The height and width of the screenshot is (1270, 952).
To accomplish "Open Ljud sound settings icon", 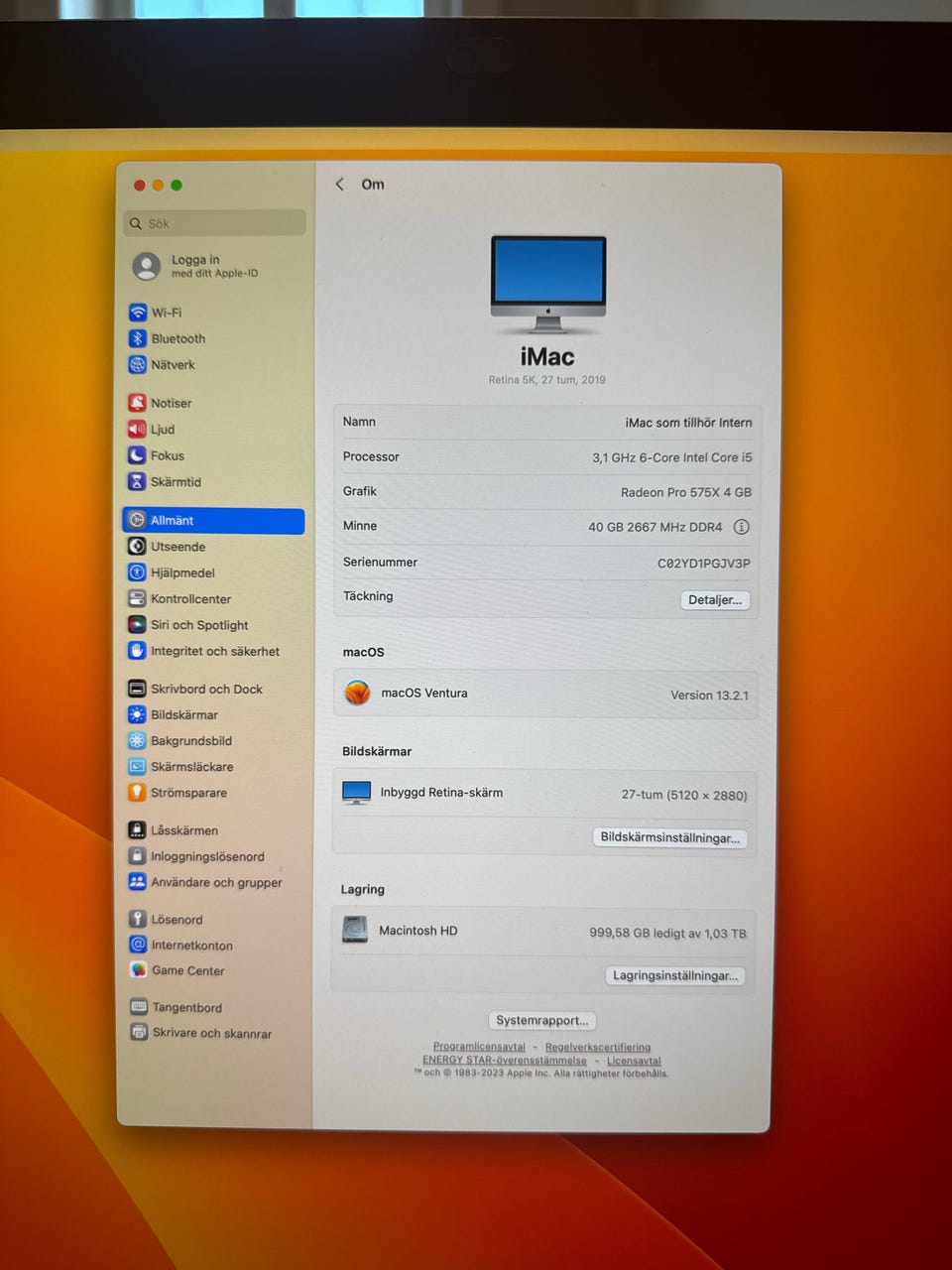I will pyautogui.click(x=137, y=430).
